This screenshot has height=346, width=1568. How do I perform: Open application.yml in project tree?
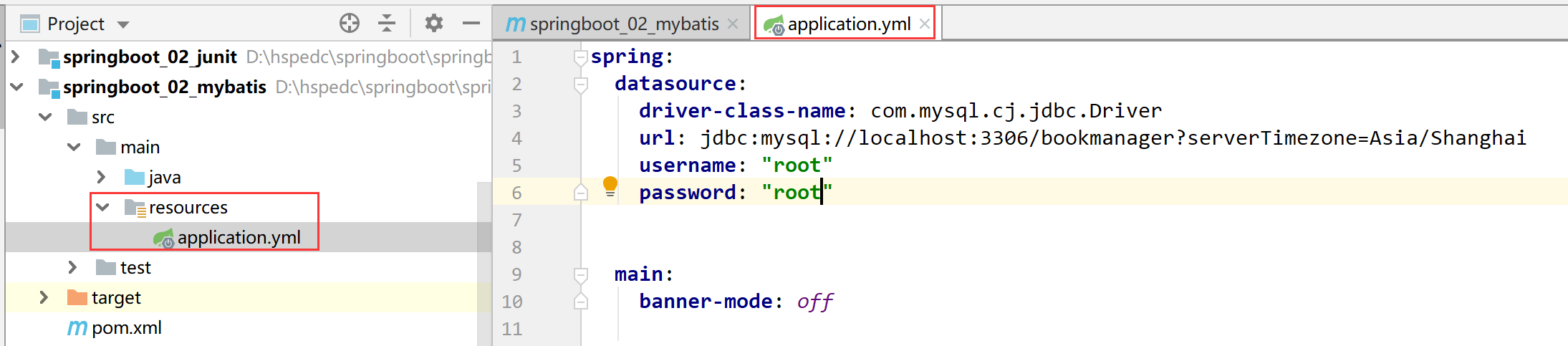(239, 237)
